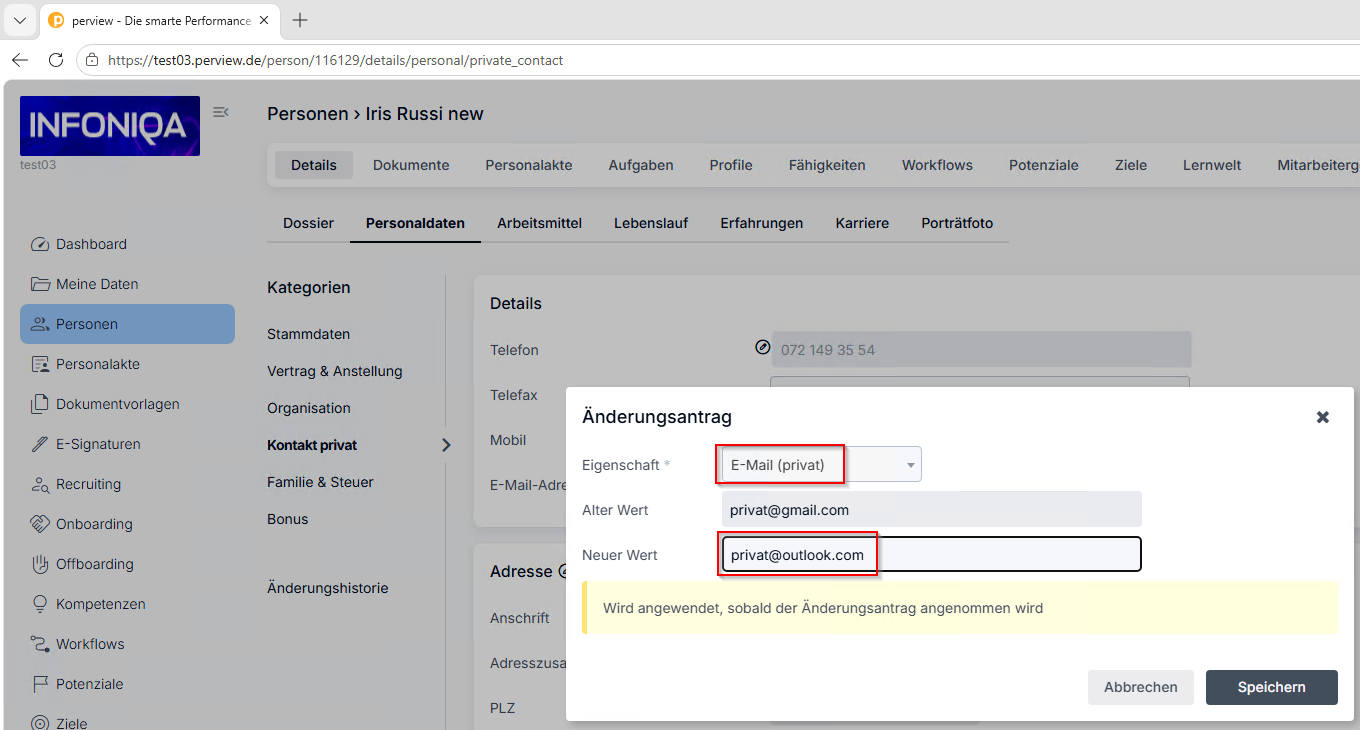Click the browser back arrow
This screenshot has height=730, width=1360.
[20, 60]
